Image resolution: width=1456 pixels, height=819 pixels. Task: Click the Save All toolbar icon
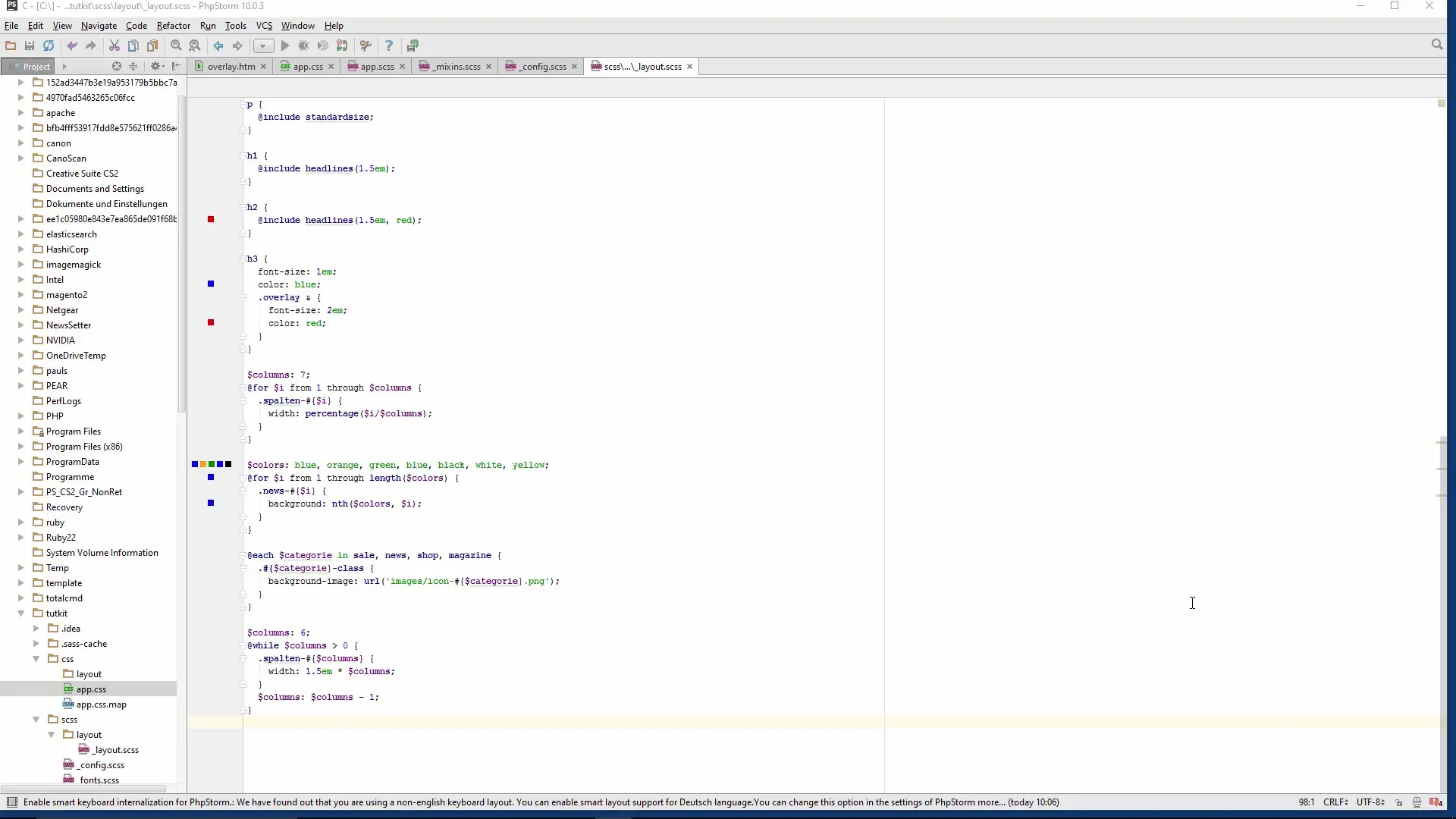click(x=30, y=45)
